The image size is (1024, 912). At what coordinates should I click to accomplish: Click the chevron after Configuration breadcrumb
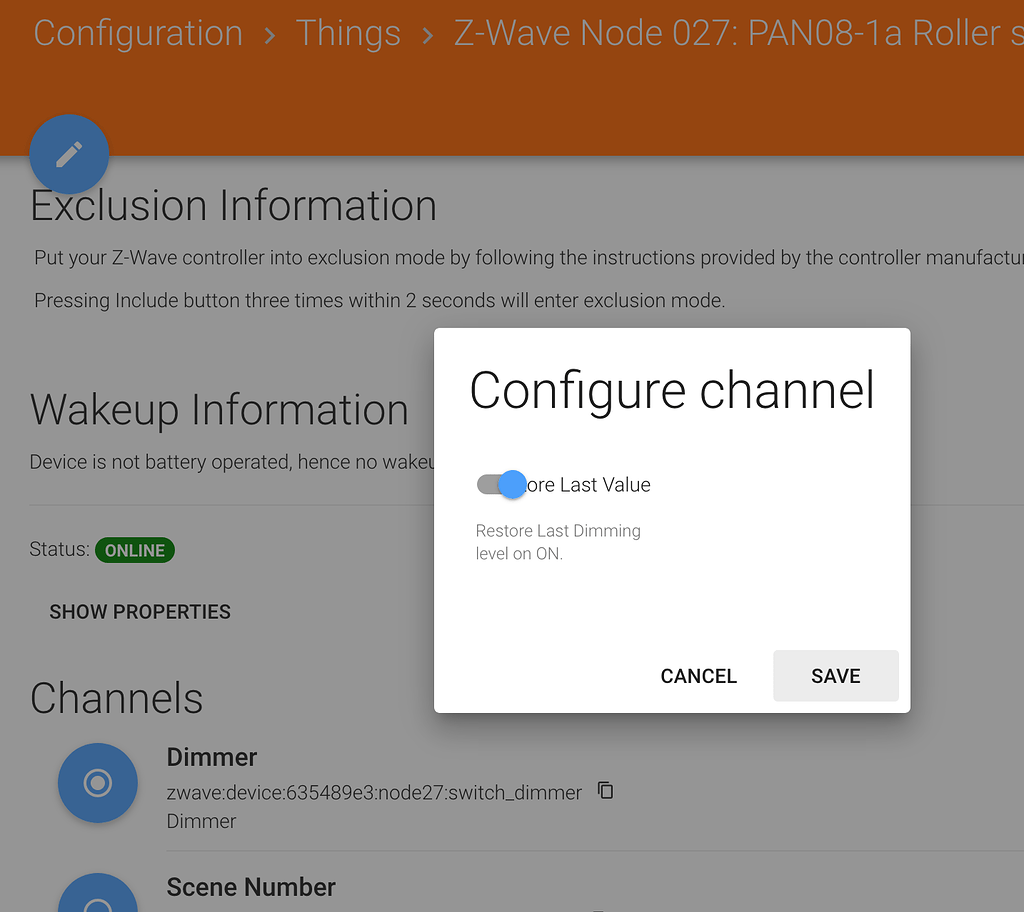pos(270,33)
